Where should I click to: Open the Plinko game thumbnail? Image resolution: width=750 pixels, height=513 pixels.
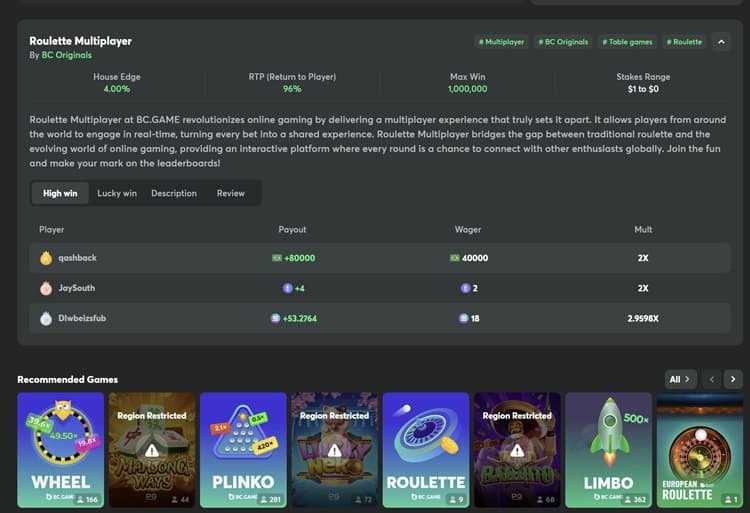tap(243, 448)
